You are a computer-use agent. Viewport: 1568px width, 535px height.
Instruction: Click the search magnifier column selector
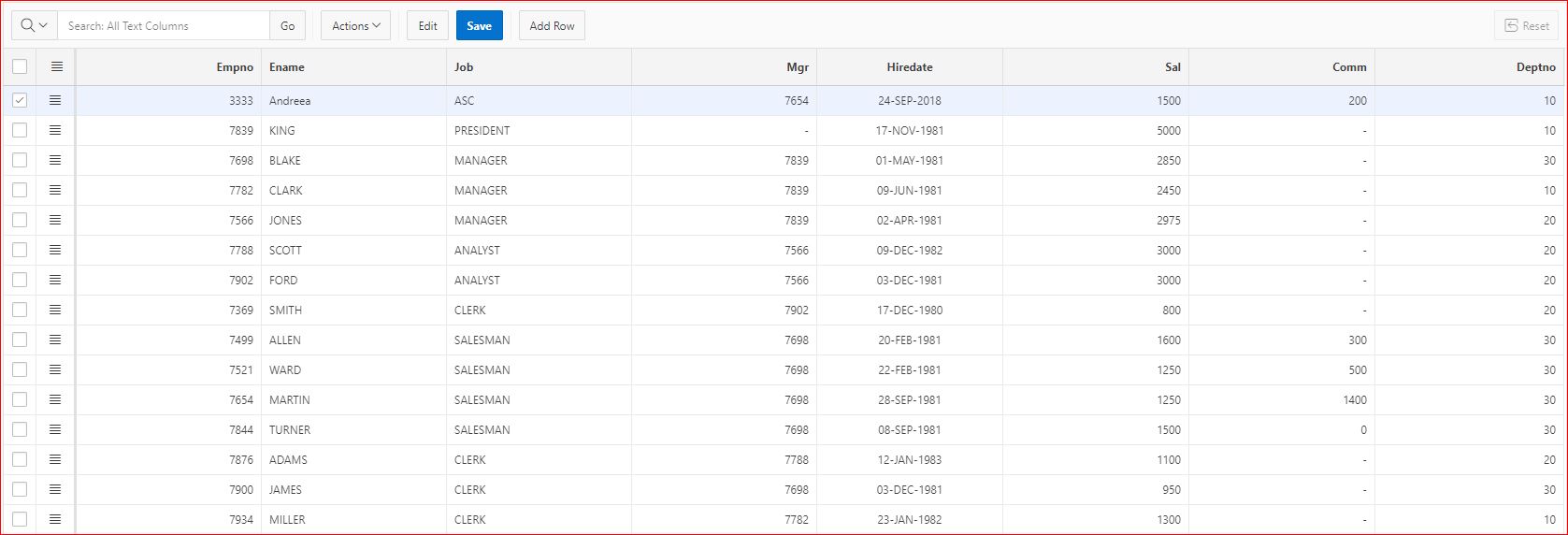(x=35, y=25)
